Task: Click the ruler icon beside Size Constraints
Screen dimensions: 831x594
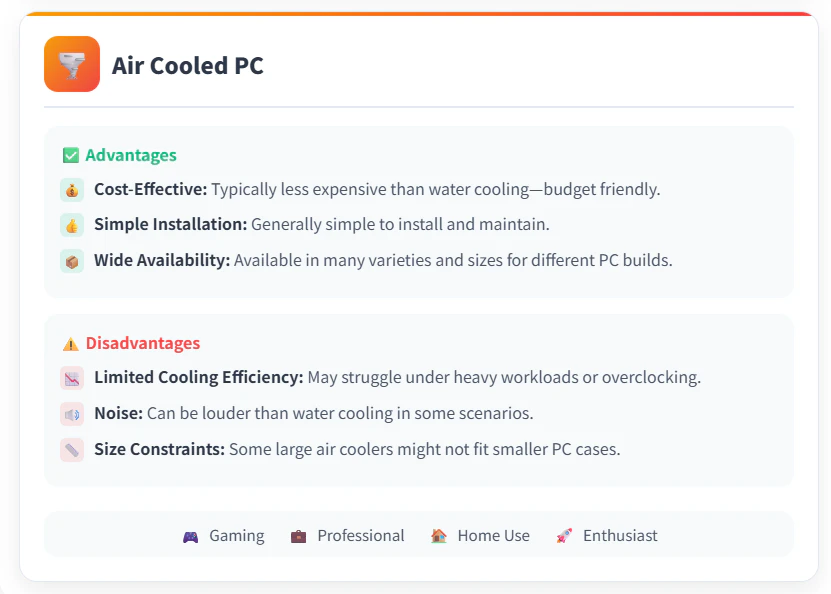Action: [x=71, y=449]
